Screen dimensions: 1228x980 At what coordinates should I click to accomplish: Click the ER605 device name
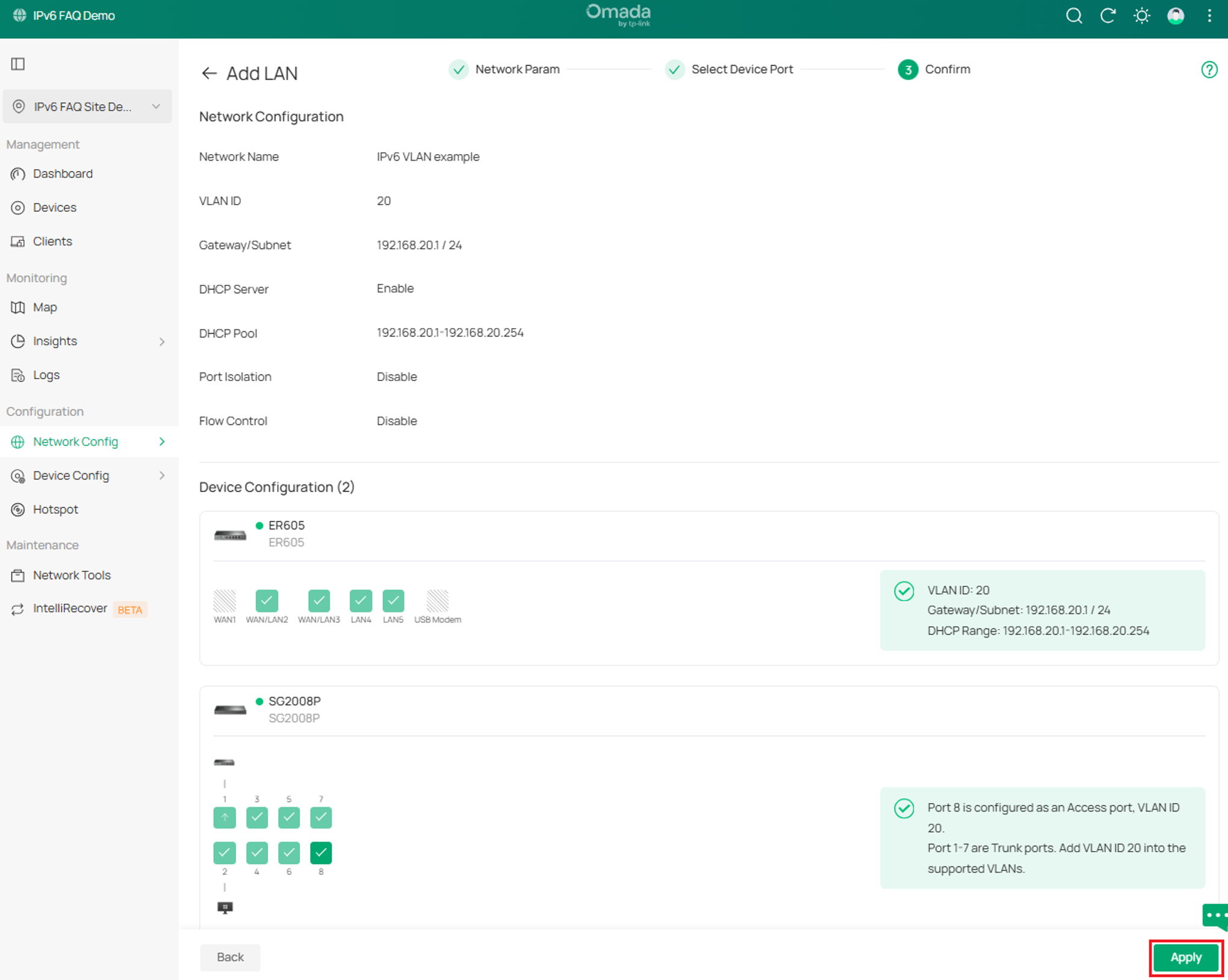[x=287, y=526]
